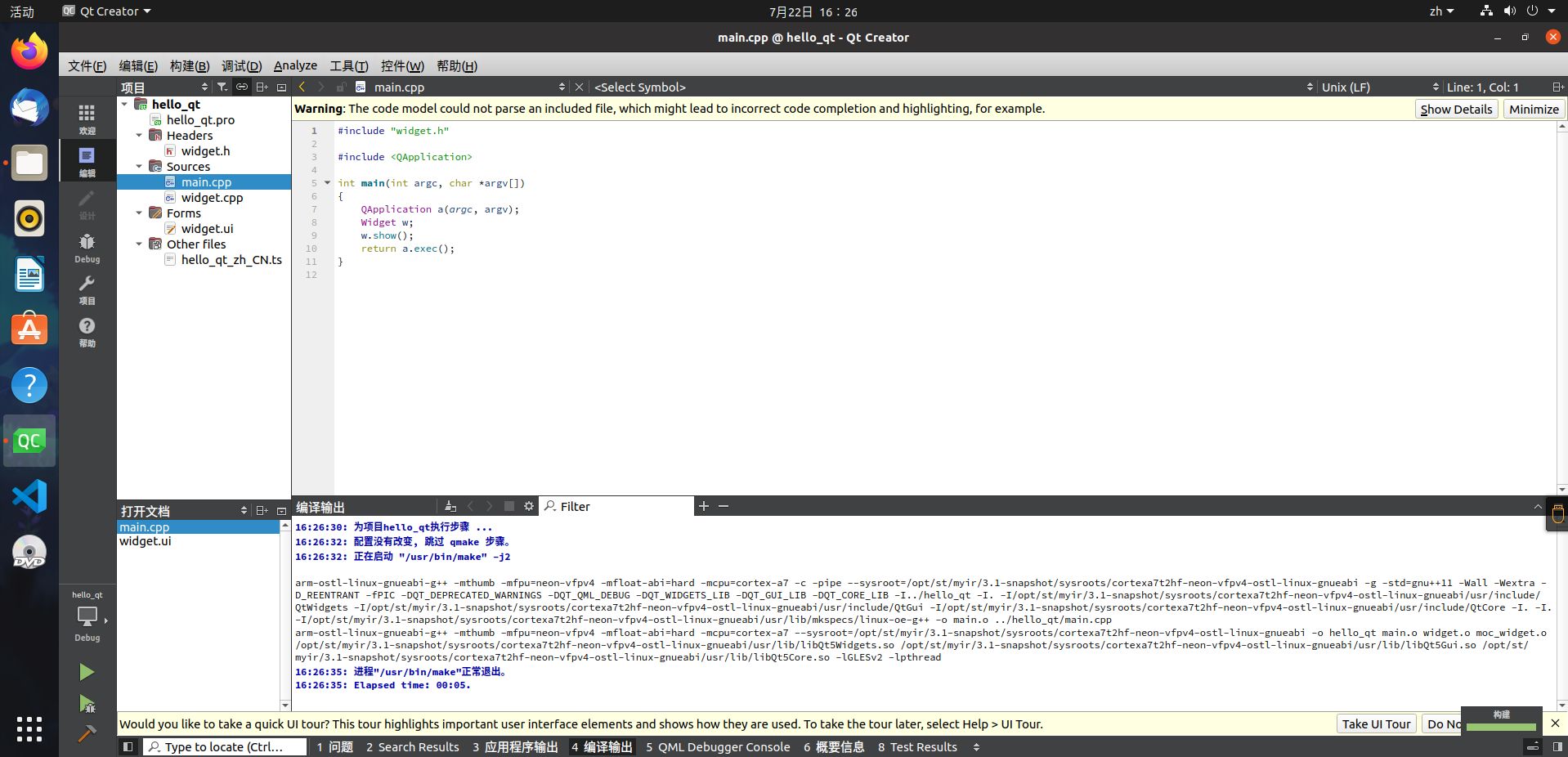Zoom out compile output with minus
This screenshot has height=757, width=1568.
[x=724, y=506]
